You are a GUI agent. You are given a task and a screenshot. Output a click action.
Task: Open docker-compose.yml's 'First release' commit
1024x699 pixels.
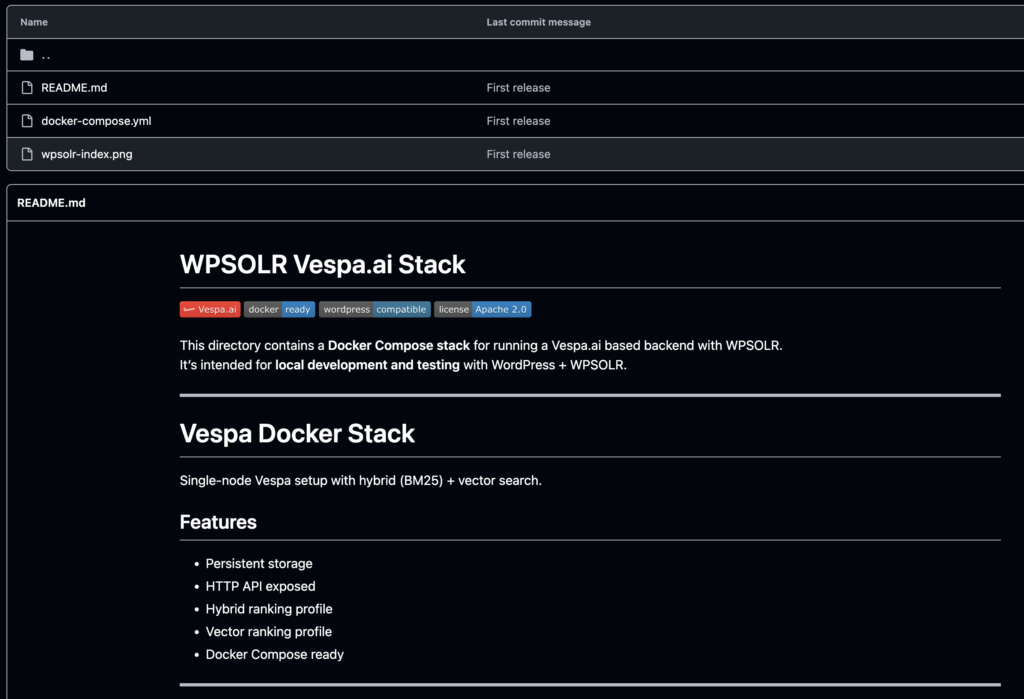pyautogui.click(x=518, y=121)
